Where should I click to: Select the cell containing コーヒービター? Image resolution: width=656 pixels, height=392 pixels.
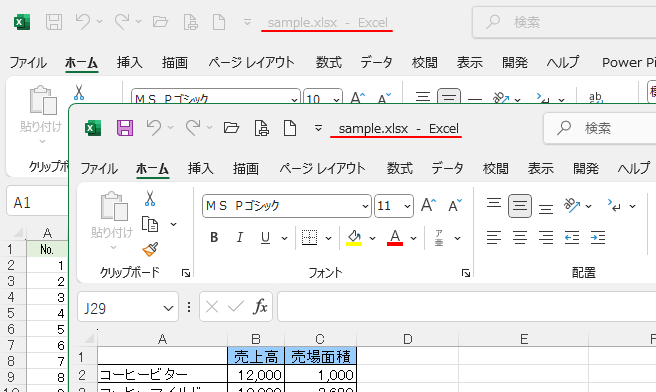click(163, 374)
